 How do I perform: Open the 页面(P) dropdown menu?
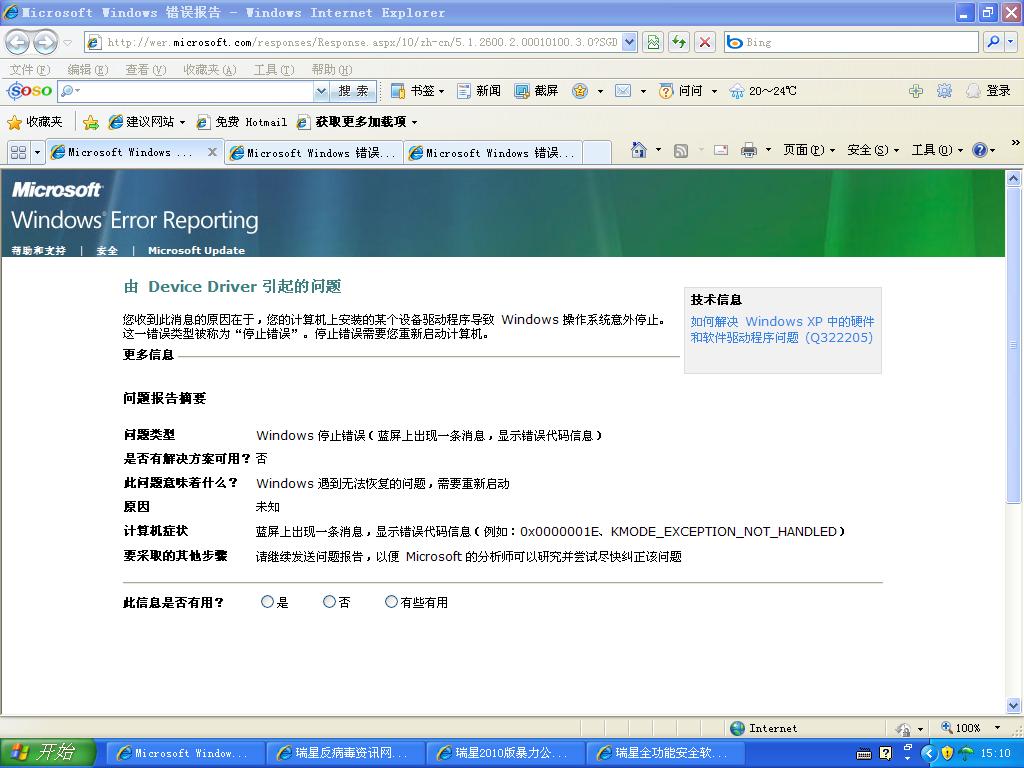809,150
